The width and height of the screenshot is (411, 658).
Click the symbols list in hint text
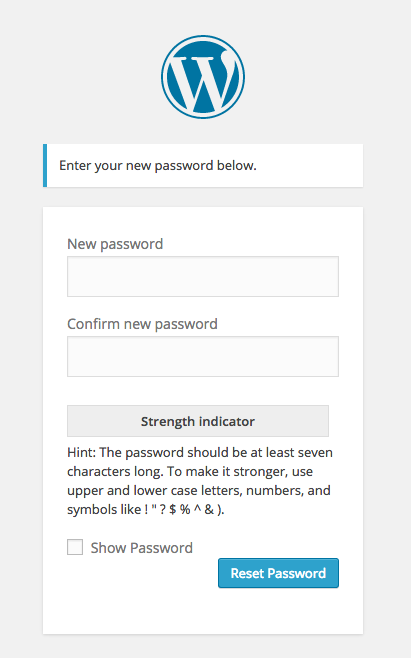pos(185,509)
